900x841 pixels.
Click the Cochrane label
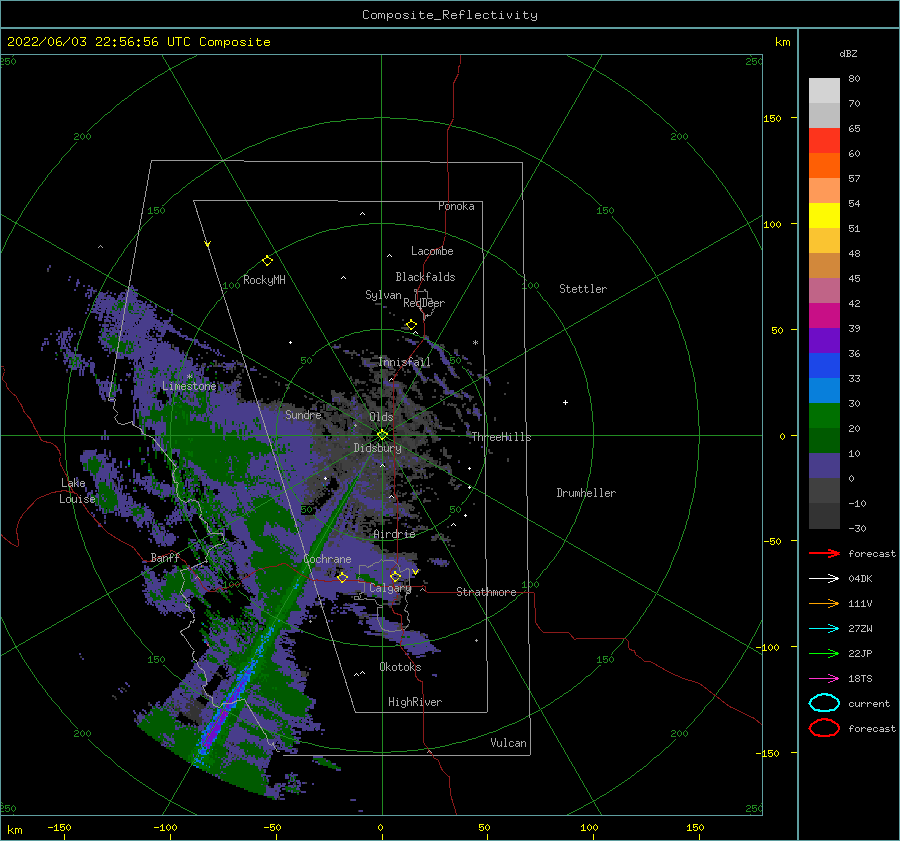(x=327, y=559)
